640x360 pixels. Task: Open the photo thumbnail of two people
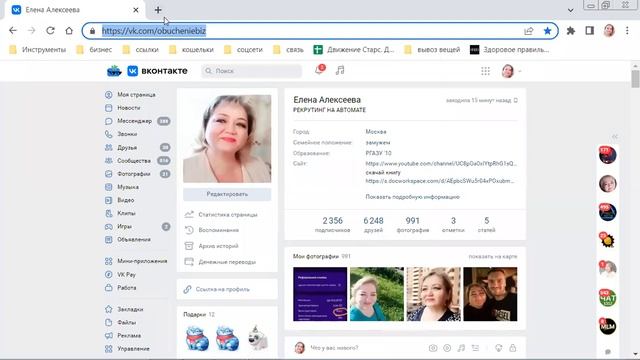pyautogui.click(x=490, y=294)
